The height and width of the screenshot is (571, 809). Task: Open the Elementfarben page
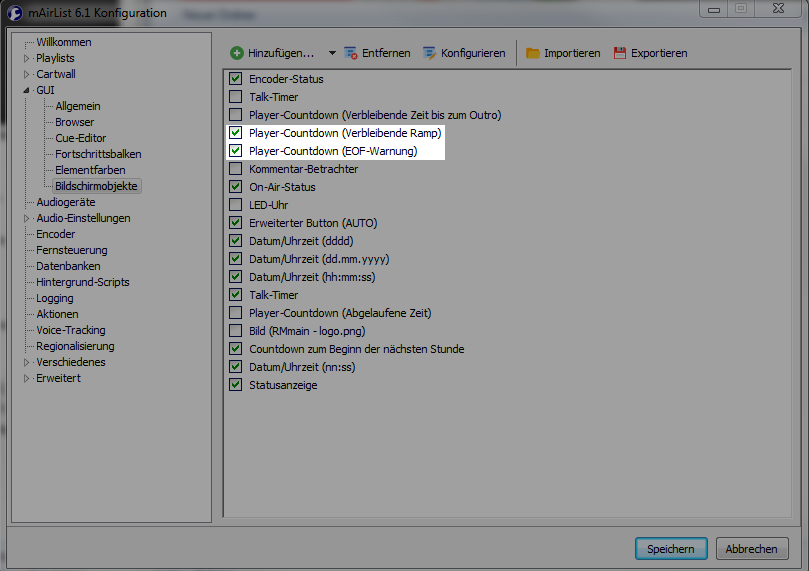coord(90,170)
